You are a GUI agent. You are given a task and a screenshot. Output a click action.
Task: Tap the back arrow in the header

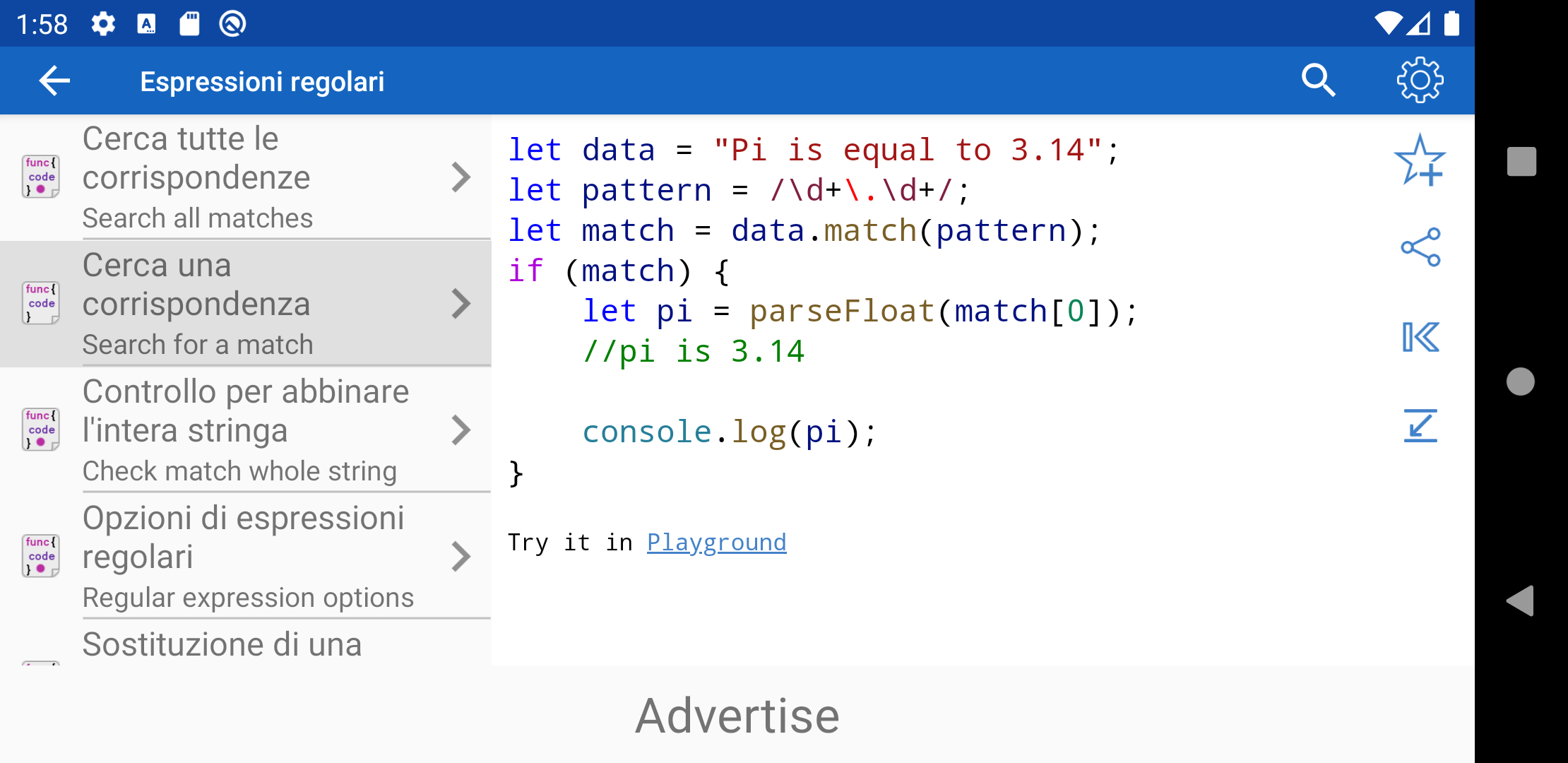[x=54, y=81]
